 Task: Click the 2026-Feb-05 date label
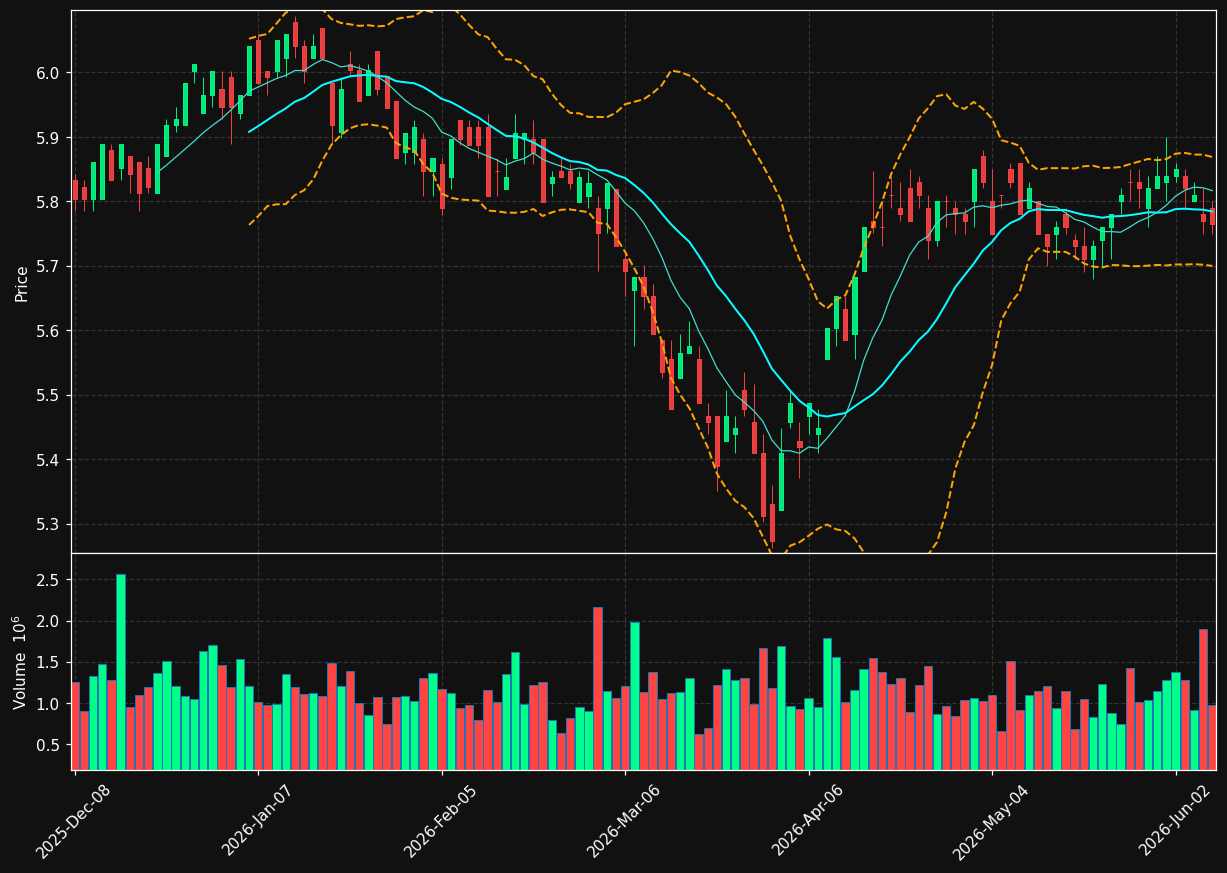pos(440,821)
